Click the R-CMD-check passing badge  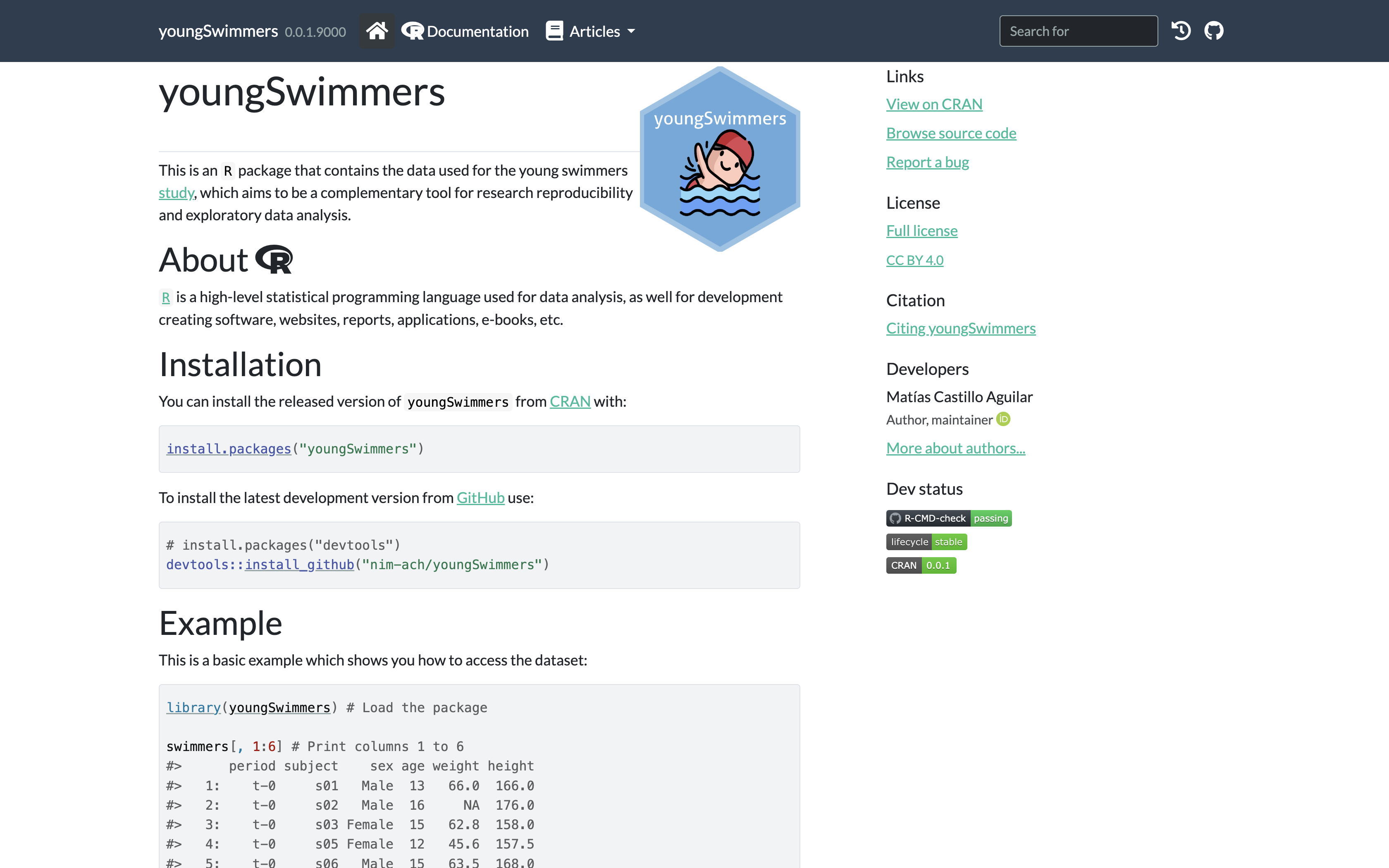point(948,518)
